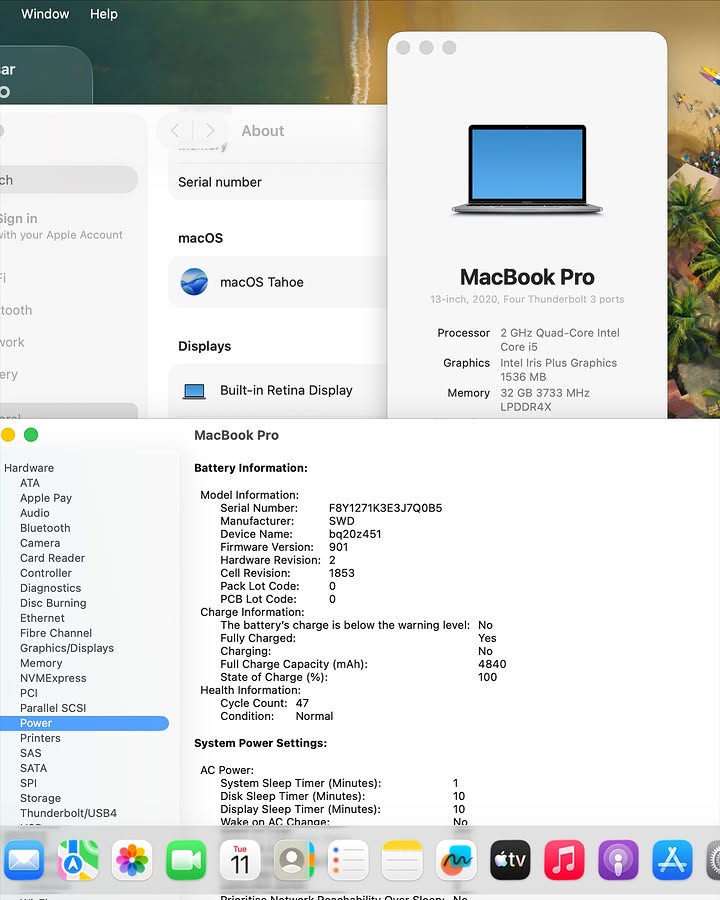Select Audio in the sidebar
Screen dimensions: 720x900
point(34,513)
